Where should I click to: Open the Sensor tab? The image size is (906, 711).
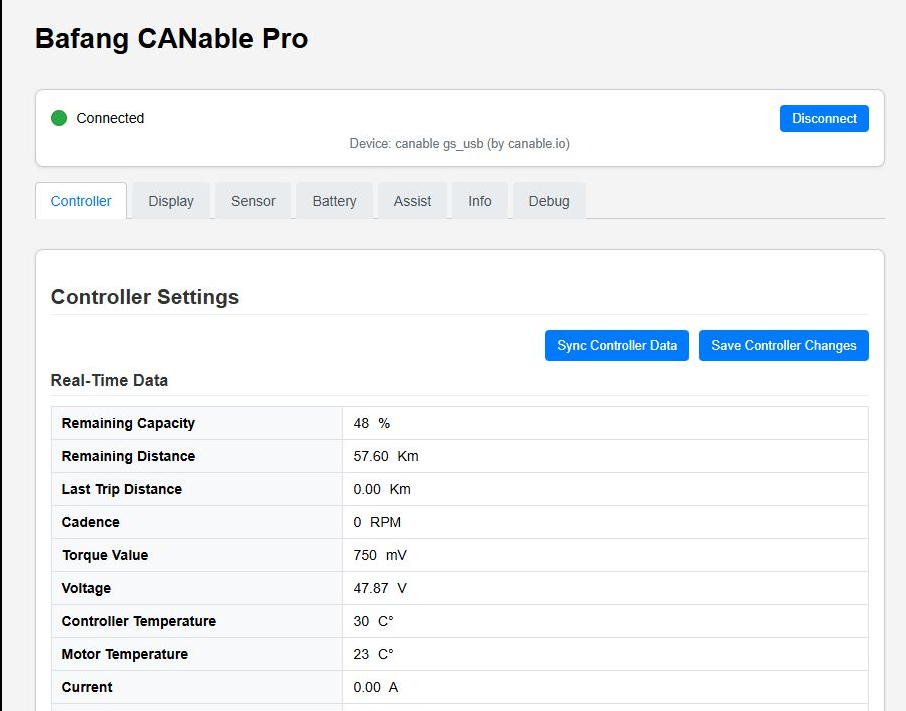(x=253, y=201)
